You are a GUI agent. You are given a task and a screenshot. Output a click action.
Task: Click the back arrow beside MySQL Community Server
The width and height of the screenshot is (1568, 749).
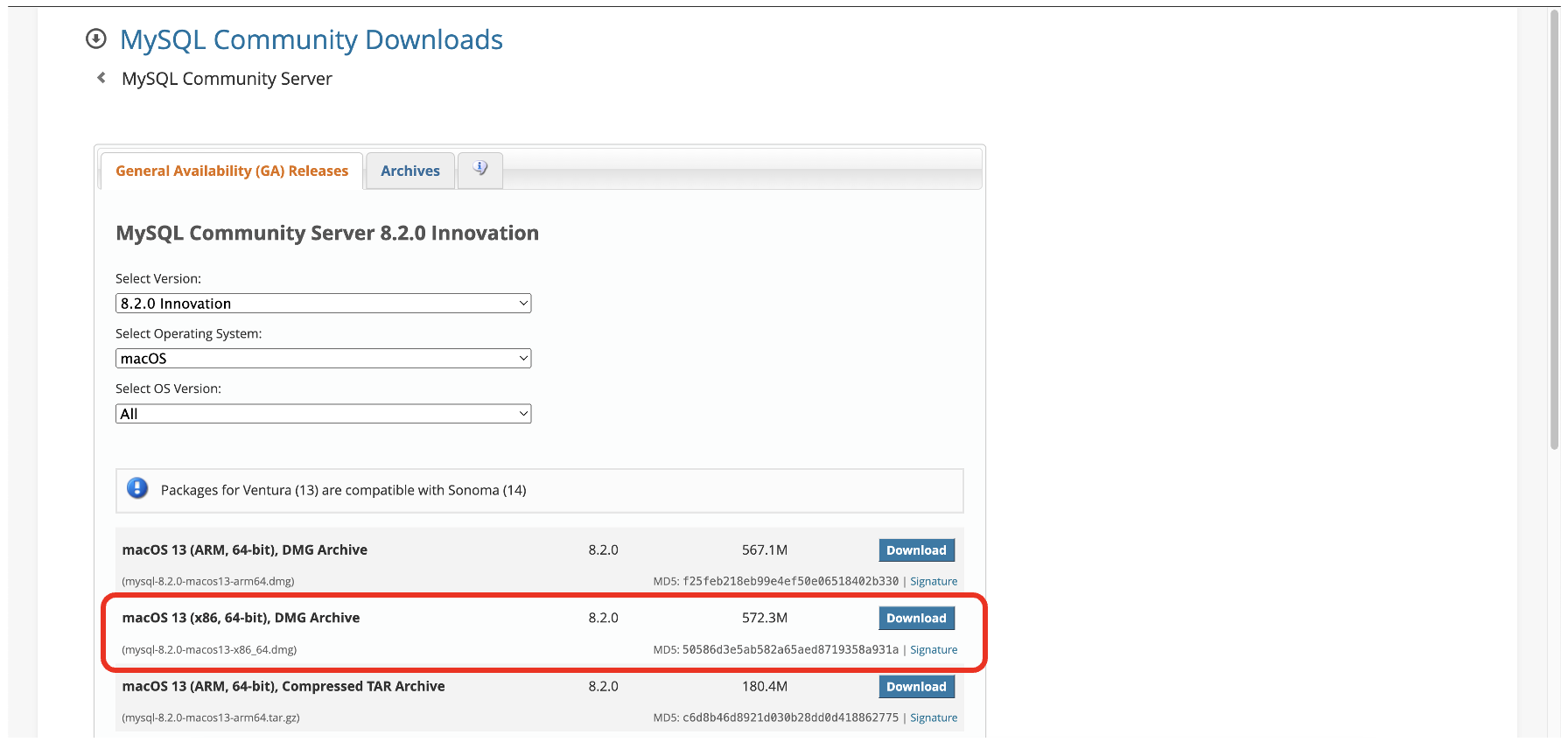(101, 78)
